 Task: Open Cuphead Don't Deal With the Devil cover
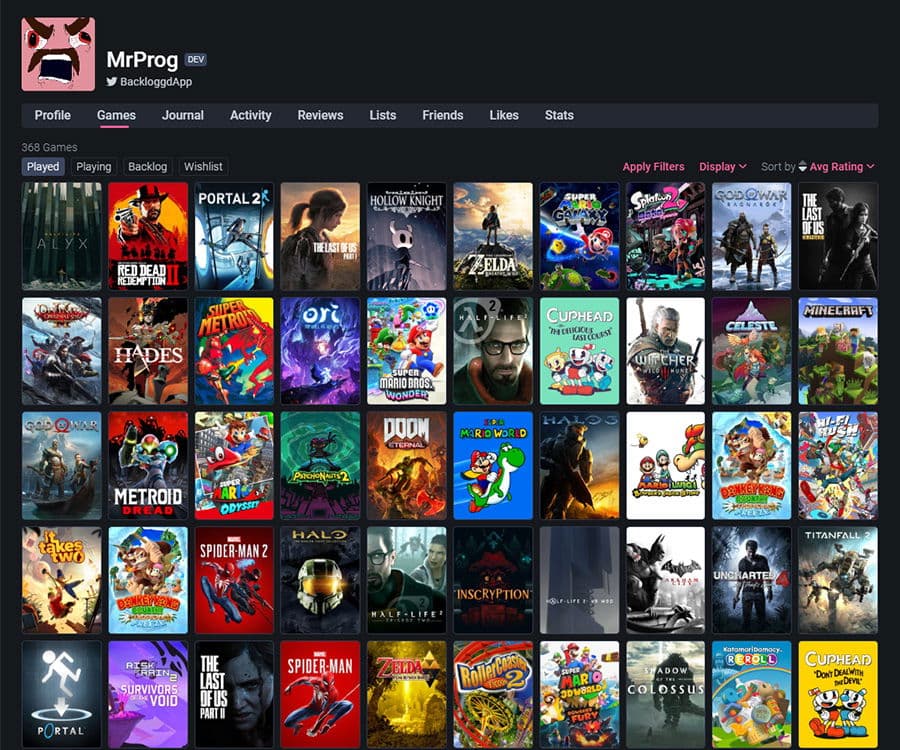[x=838, y=695]
